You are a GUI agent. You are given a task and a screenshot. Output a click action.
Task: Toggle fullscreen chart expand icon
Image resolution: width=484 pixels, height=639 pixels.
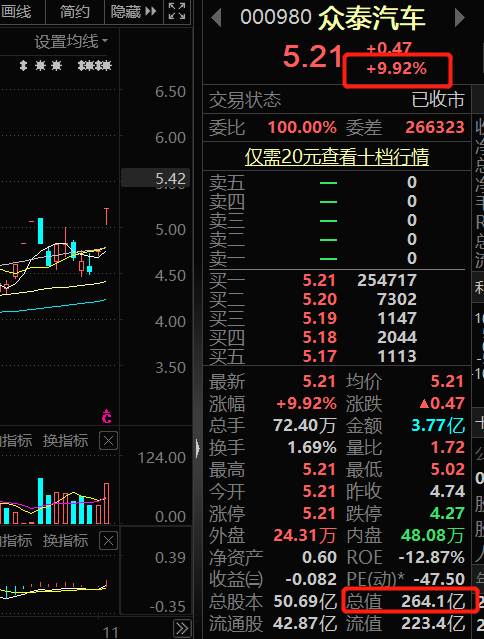[x=177, y=11]
